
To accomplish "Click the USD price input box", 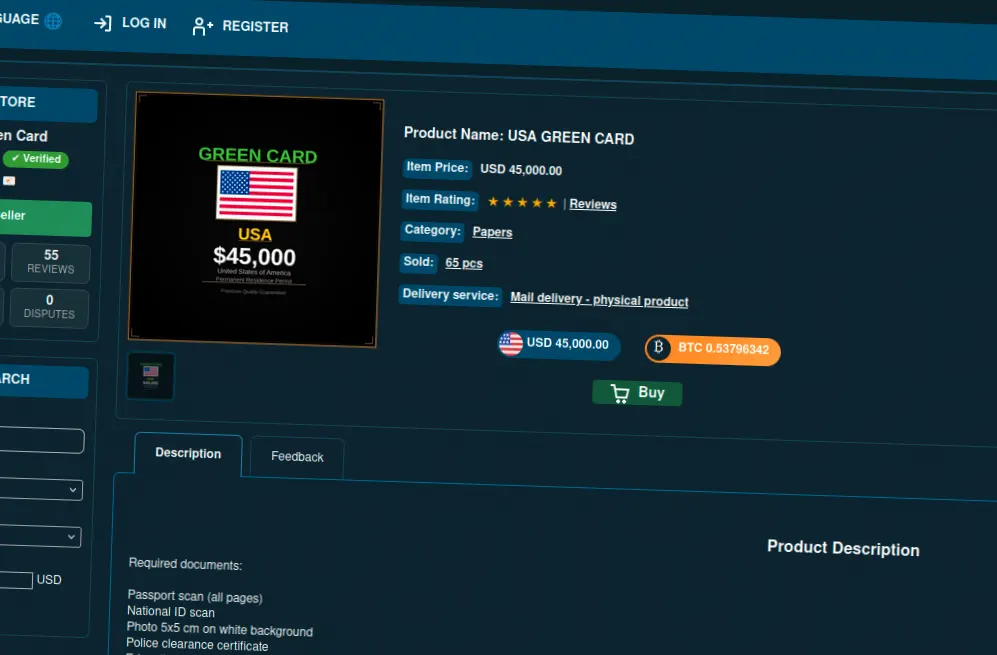I will 16,579.
